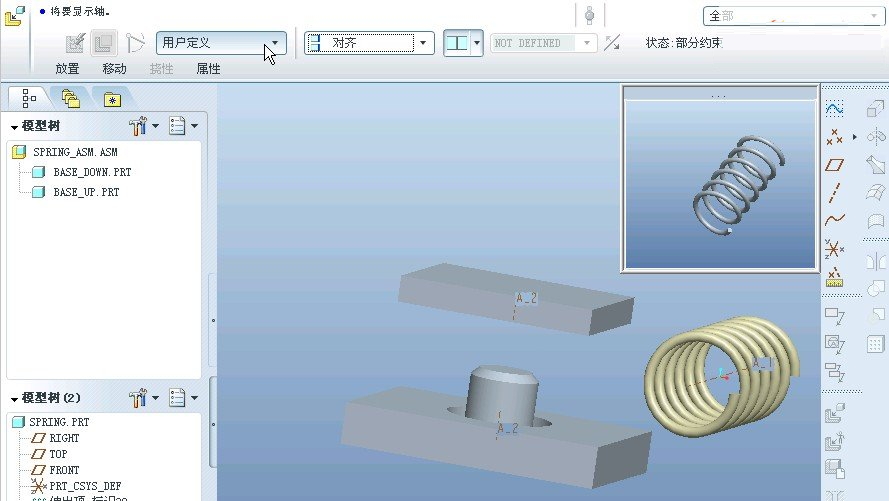Click the regeneration traffic light icon

[x=590, y=16]
